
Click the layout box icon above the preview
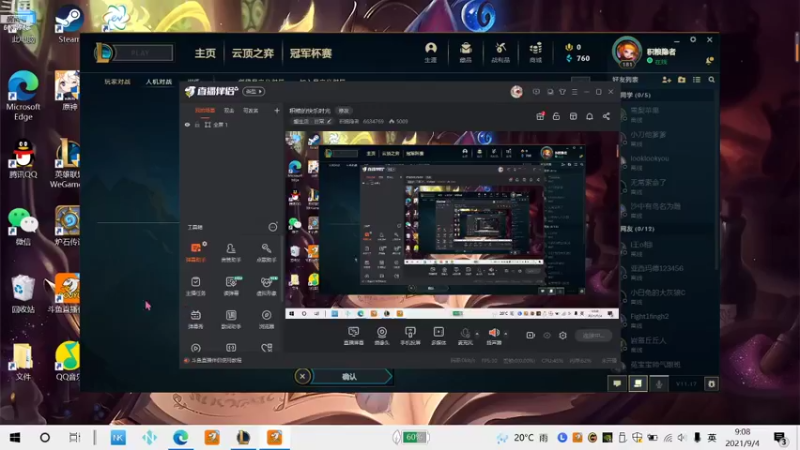click(573, 116)
